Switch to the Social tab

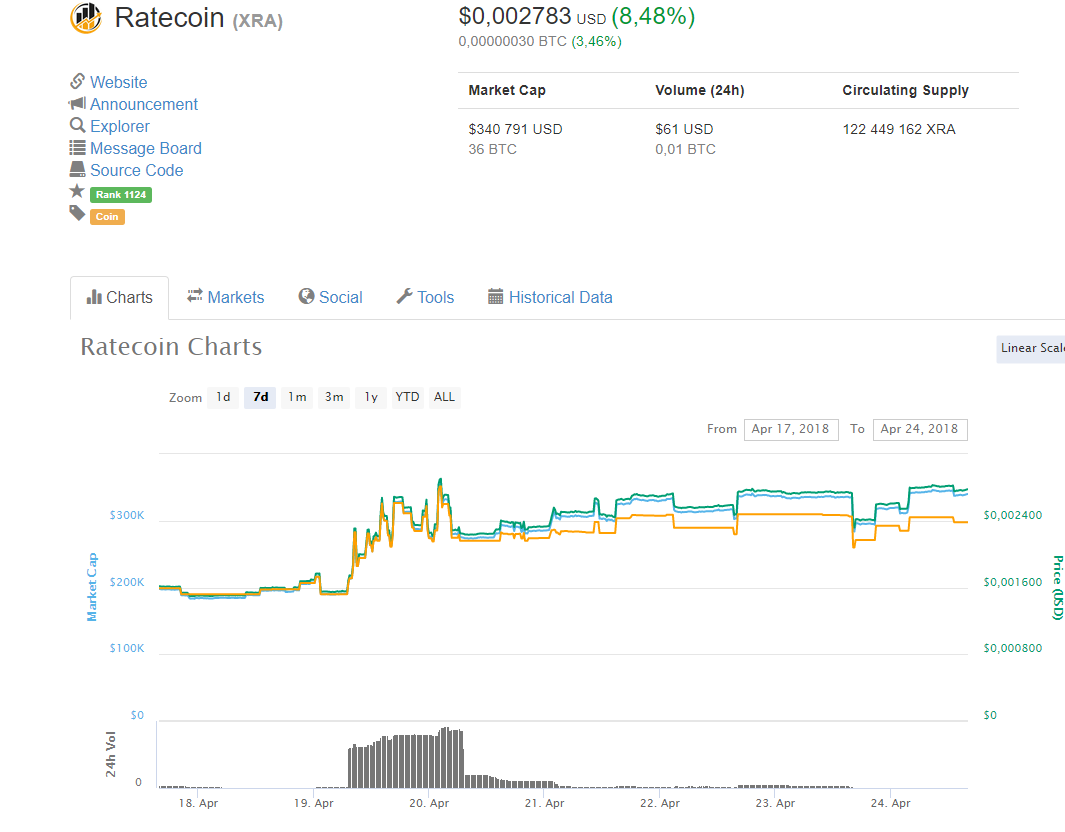click(330, 297)
